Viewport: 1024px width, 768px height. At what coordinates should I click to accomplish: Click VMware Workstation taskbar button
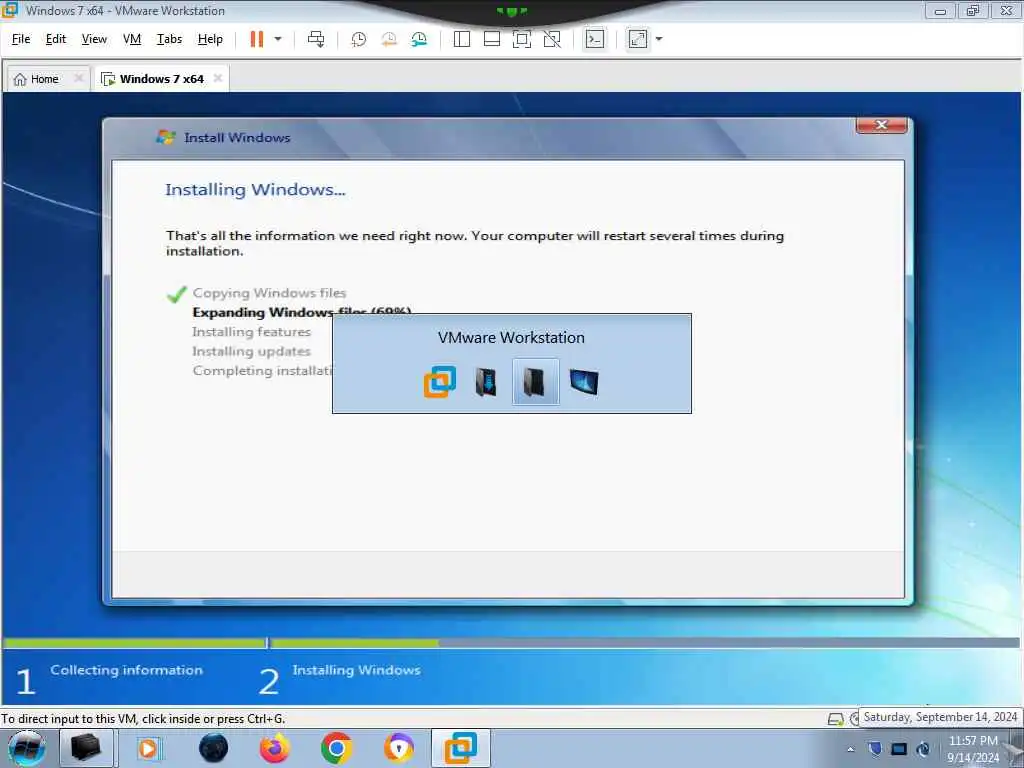pos(460,748)
